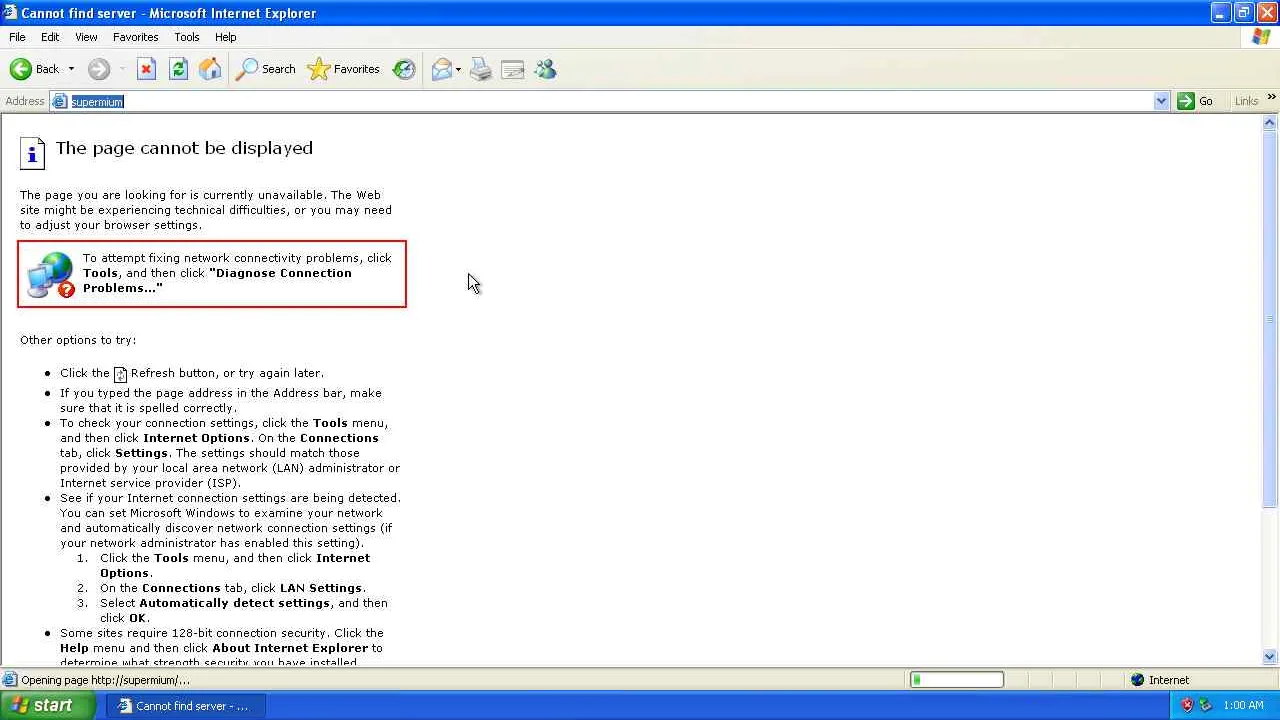Open the Favorites star toolbar button
The height and width of the screenshot is (720, 1280).
(x=343, y=69)
